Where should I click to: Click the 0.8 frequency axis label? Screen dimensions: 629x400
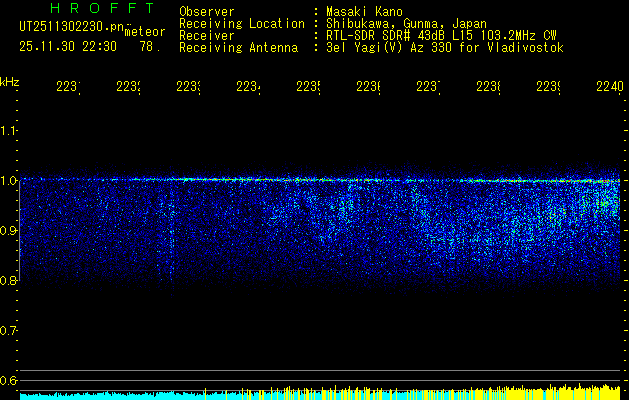click(x=8, y=280)
